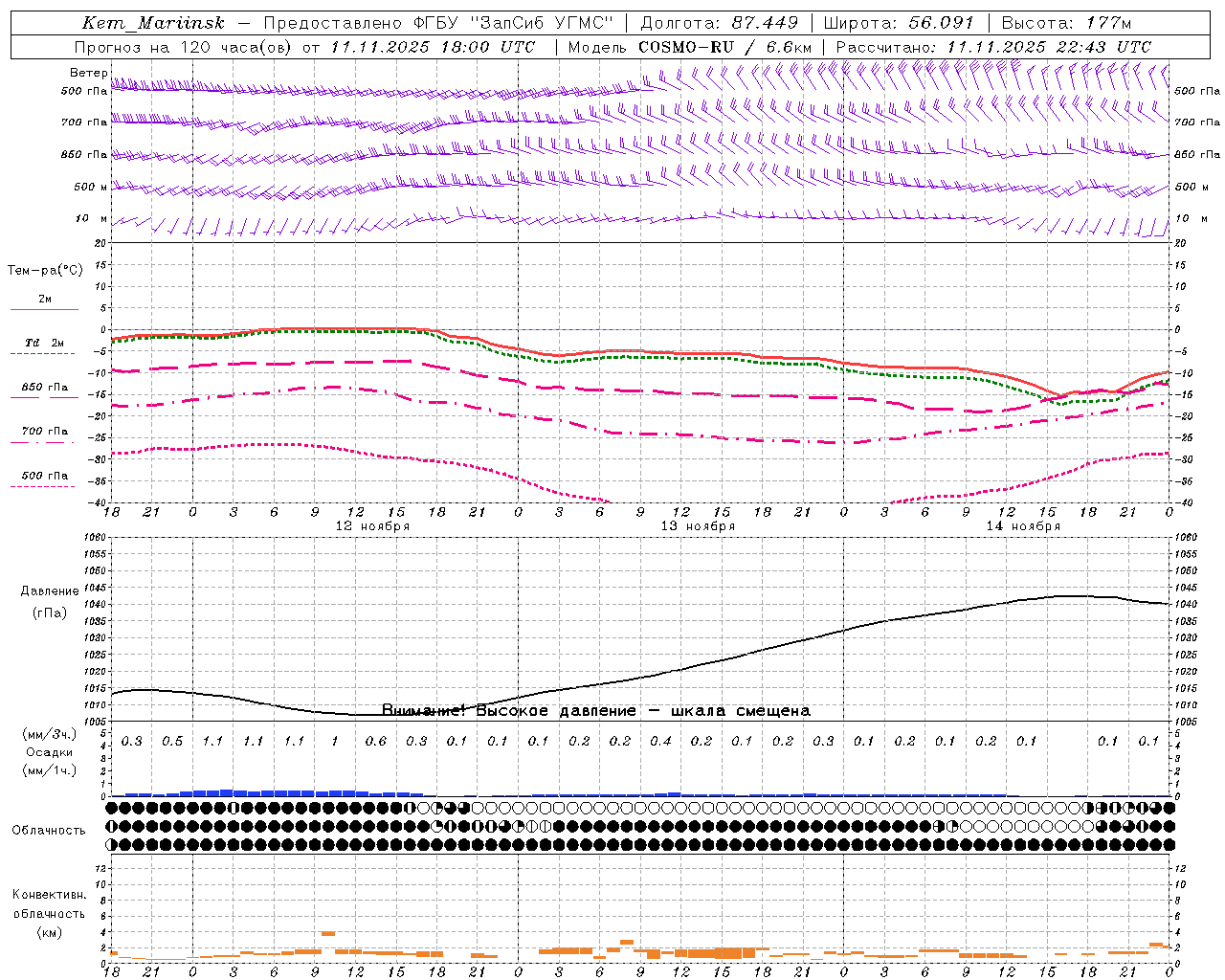Click the Тем-ра(°C) panel label

45,270
